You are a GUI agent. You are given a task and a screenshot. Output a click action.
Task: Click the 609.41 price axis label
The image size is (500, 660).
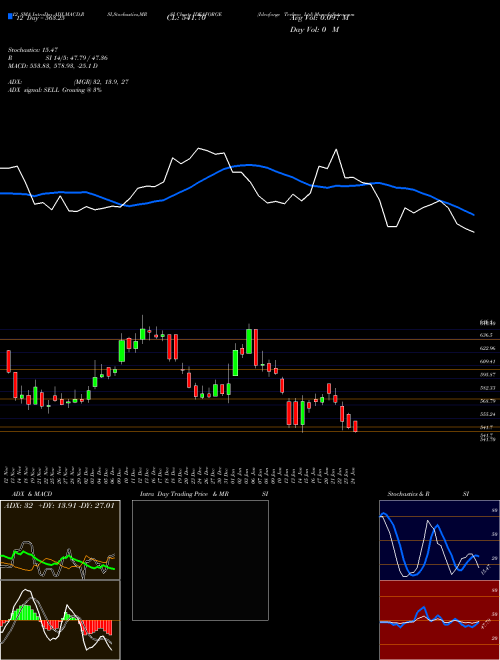[487, 361]
